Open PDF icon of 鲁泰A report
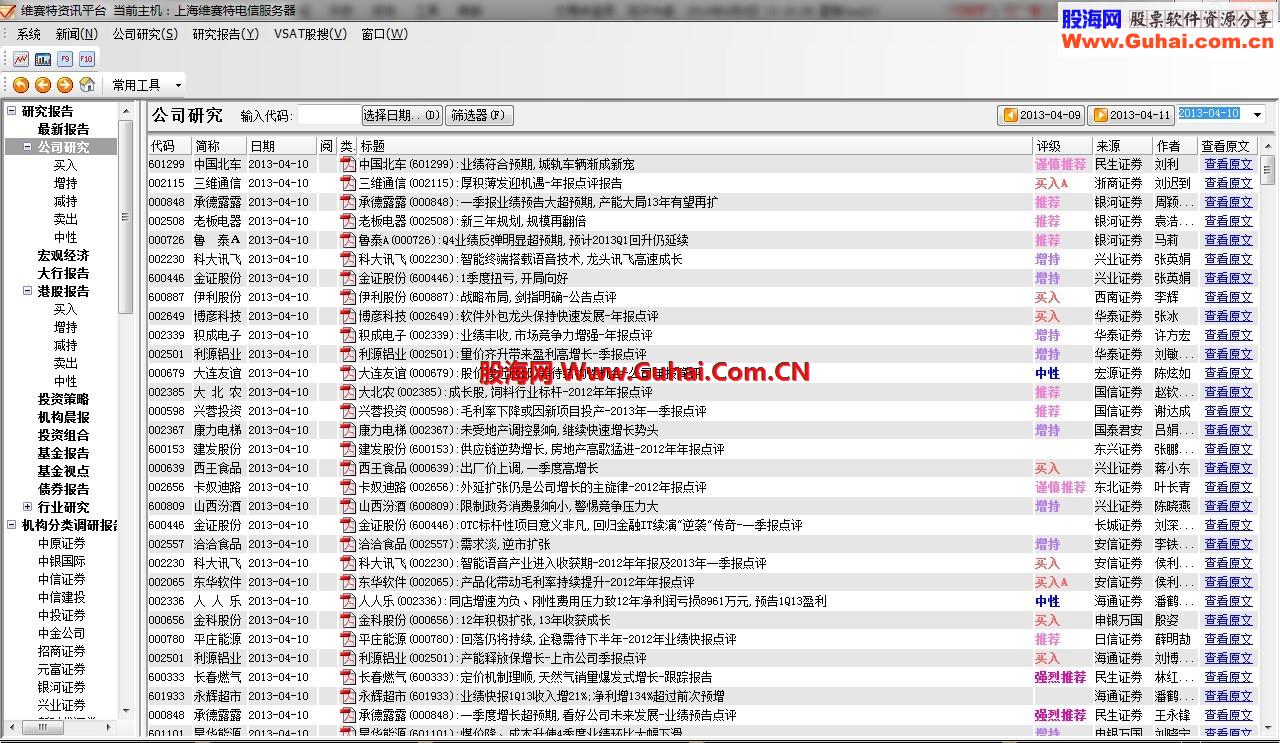This screenshot has height=743, width=1280. (348, 240)
